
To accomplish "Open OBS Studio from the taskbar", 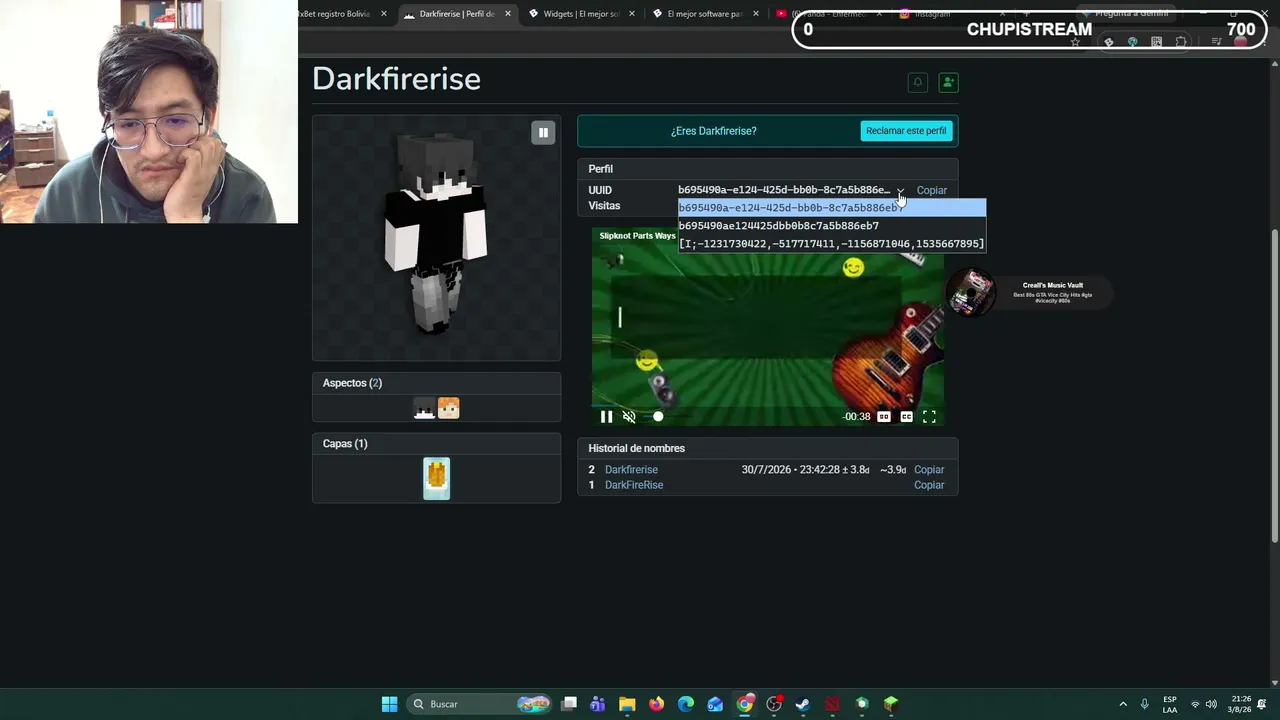I will (774, 704).
